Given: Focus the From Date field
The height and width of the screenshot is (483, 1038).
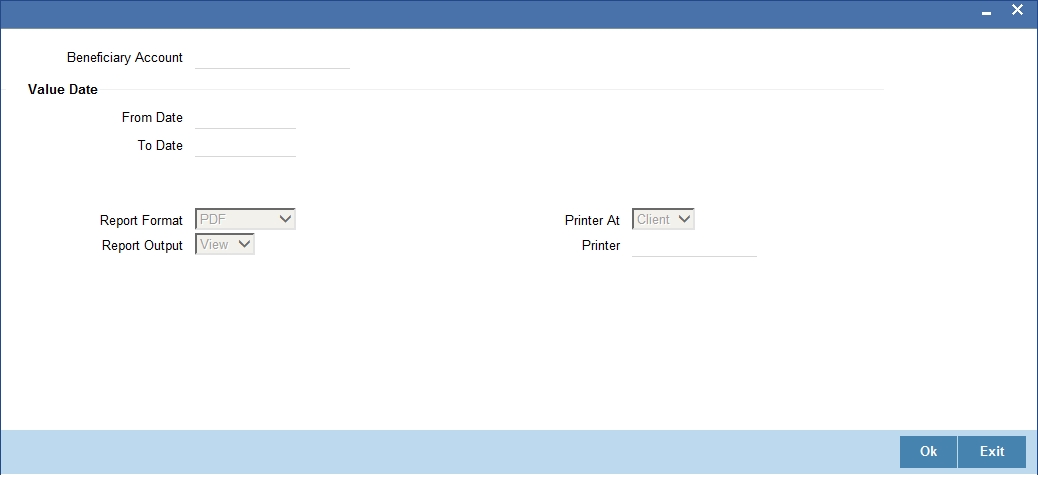Looking at the screenshot, I should [246, 118].
